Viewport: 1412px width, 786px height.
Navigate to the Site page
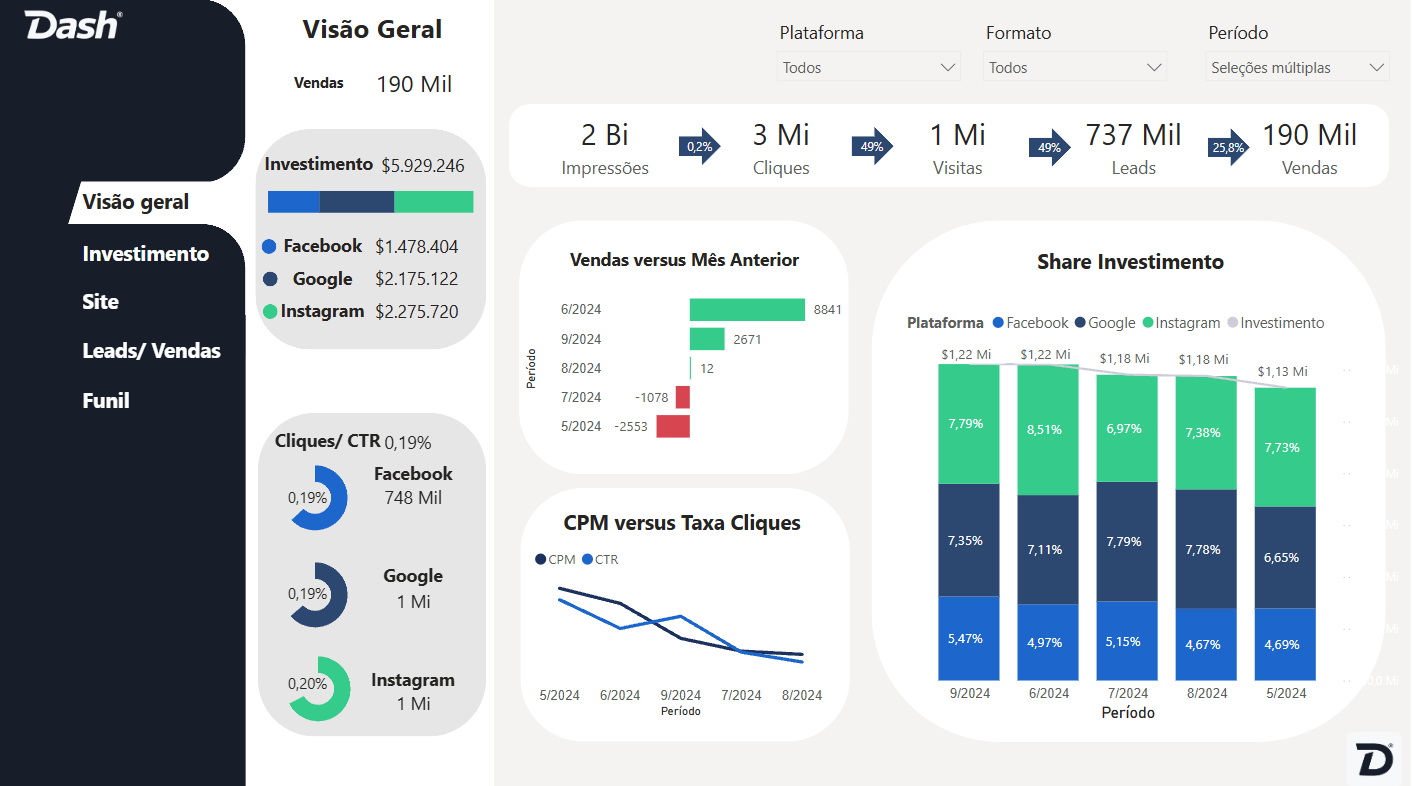100,302
